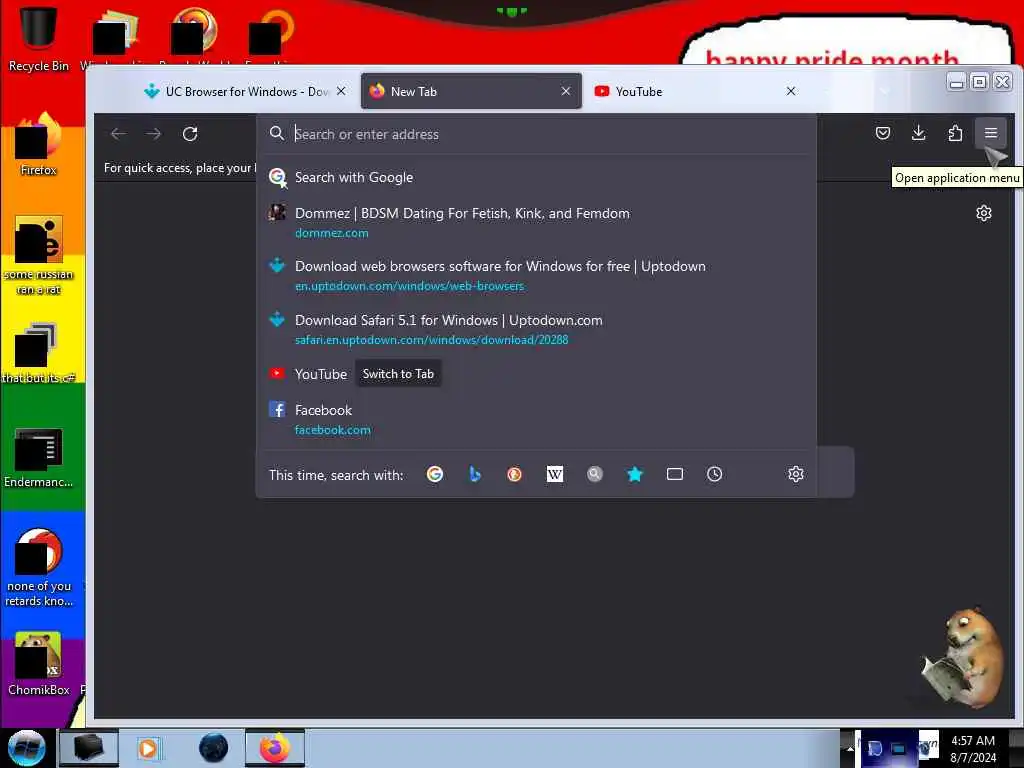Screen dimensions: 1024x768
Task: Open the Extensions puzzle icon
Action: [955, 133]
